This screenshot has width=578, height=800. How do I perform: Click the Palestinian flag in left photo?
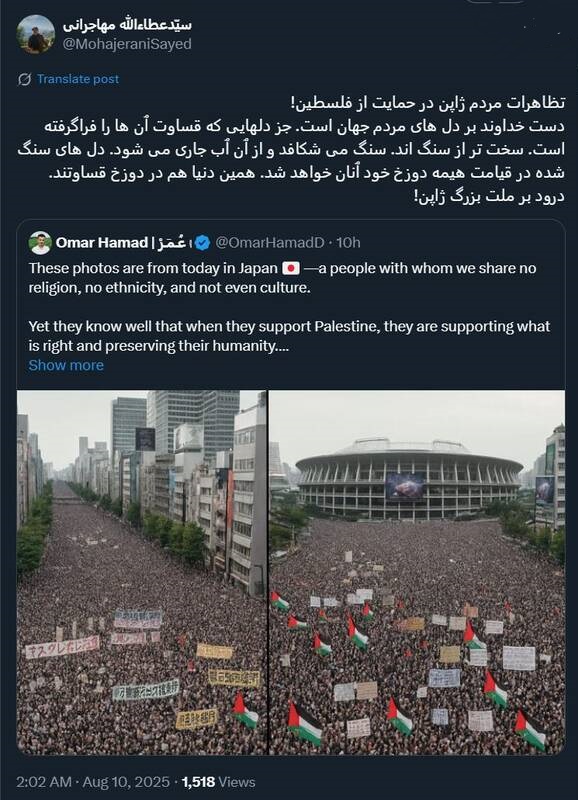click(245, 710)
